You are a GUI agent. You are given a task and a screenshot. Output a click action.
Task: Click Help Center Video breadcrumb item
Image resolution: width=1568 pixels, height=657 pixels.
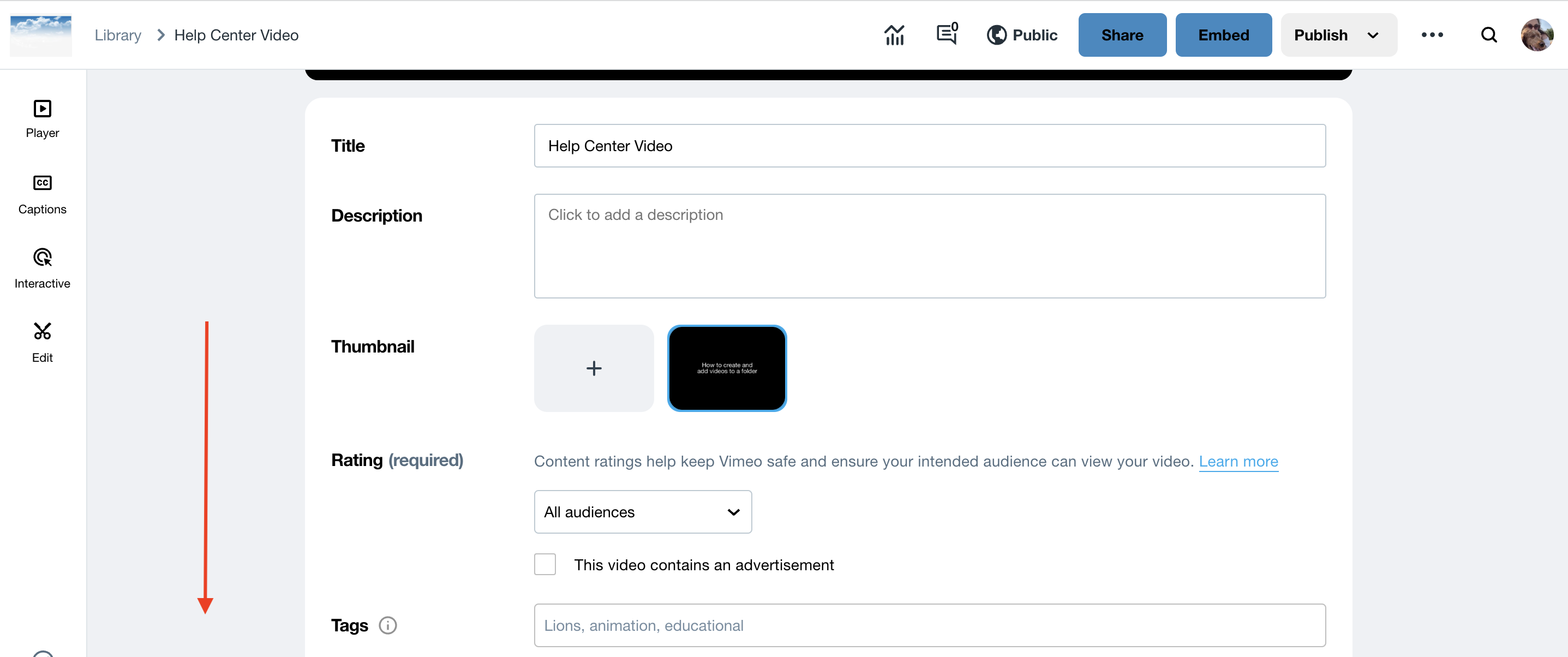237,34
